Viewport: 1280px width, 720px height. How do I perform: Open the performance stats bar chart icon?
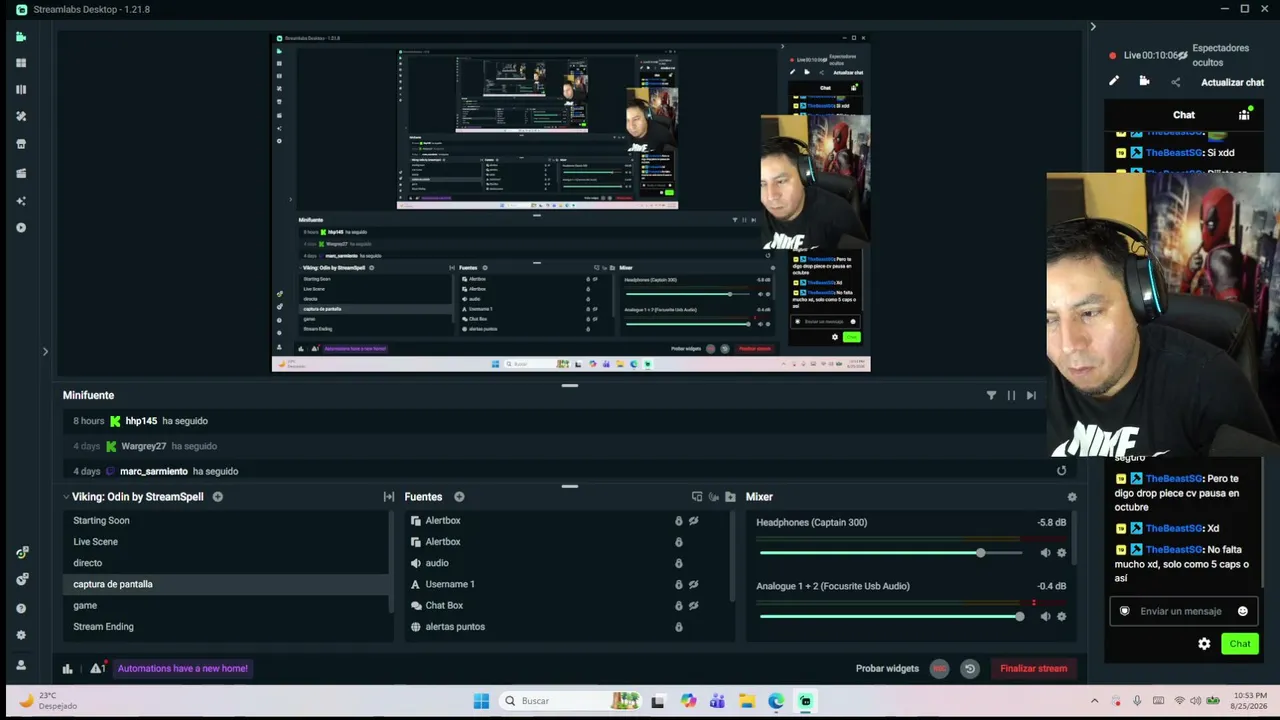[68, 669]
